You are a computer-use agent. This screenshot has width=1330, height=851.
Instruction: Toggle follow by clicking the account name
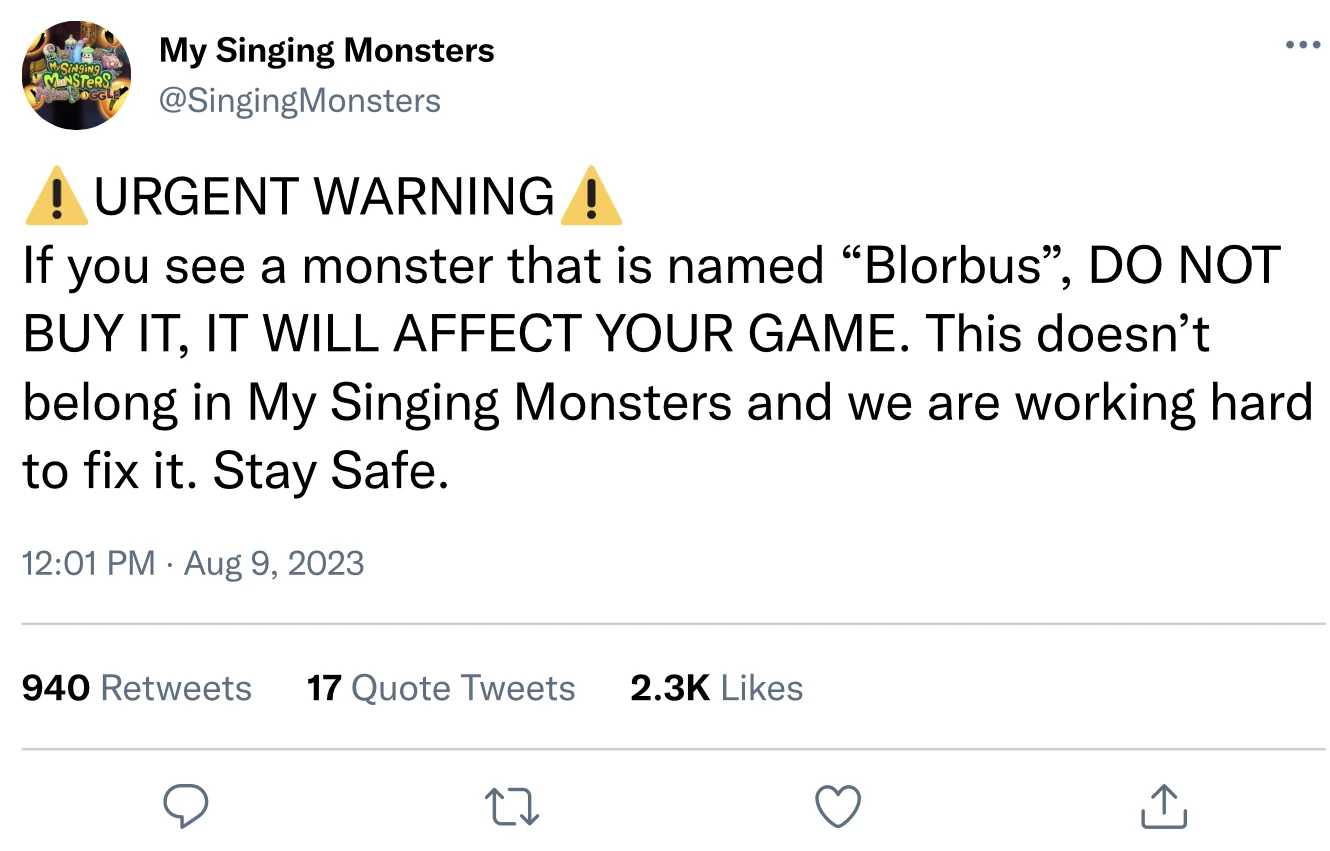click(327, 49)
